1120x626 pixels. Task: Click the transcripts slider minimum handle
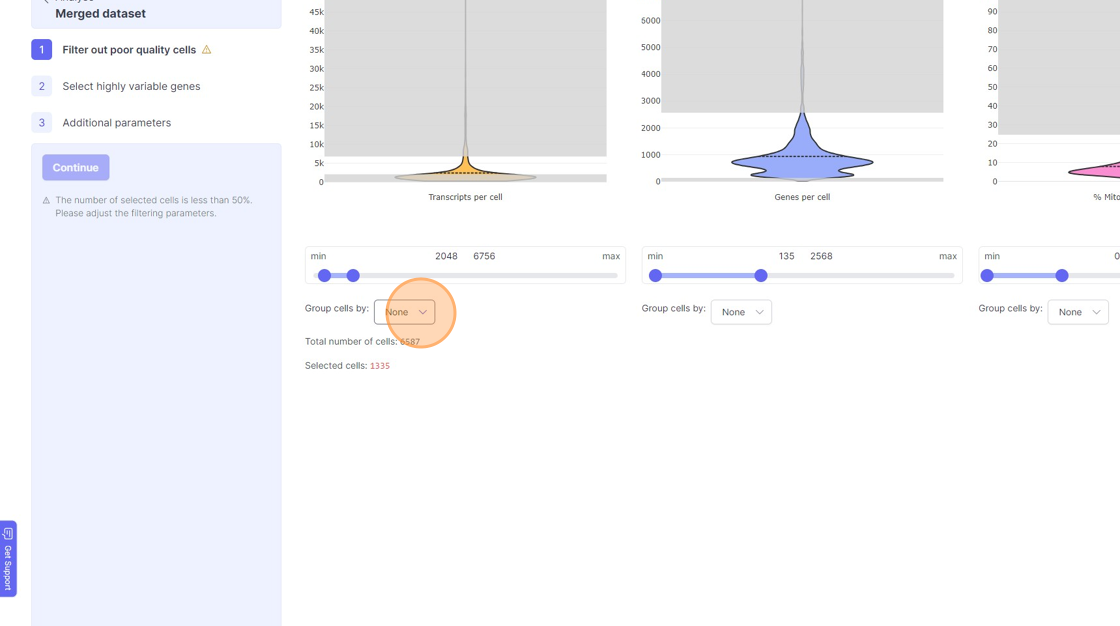click(324, 275)
